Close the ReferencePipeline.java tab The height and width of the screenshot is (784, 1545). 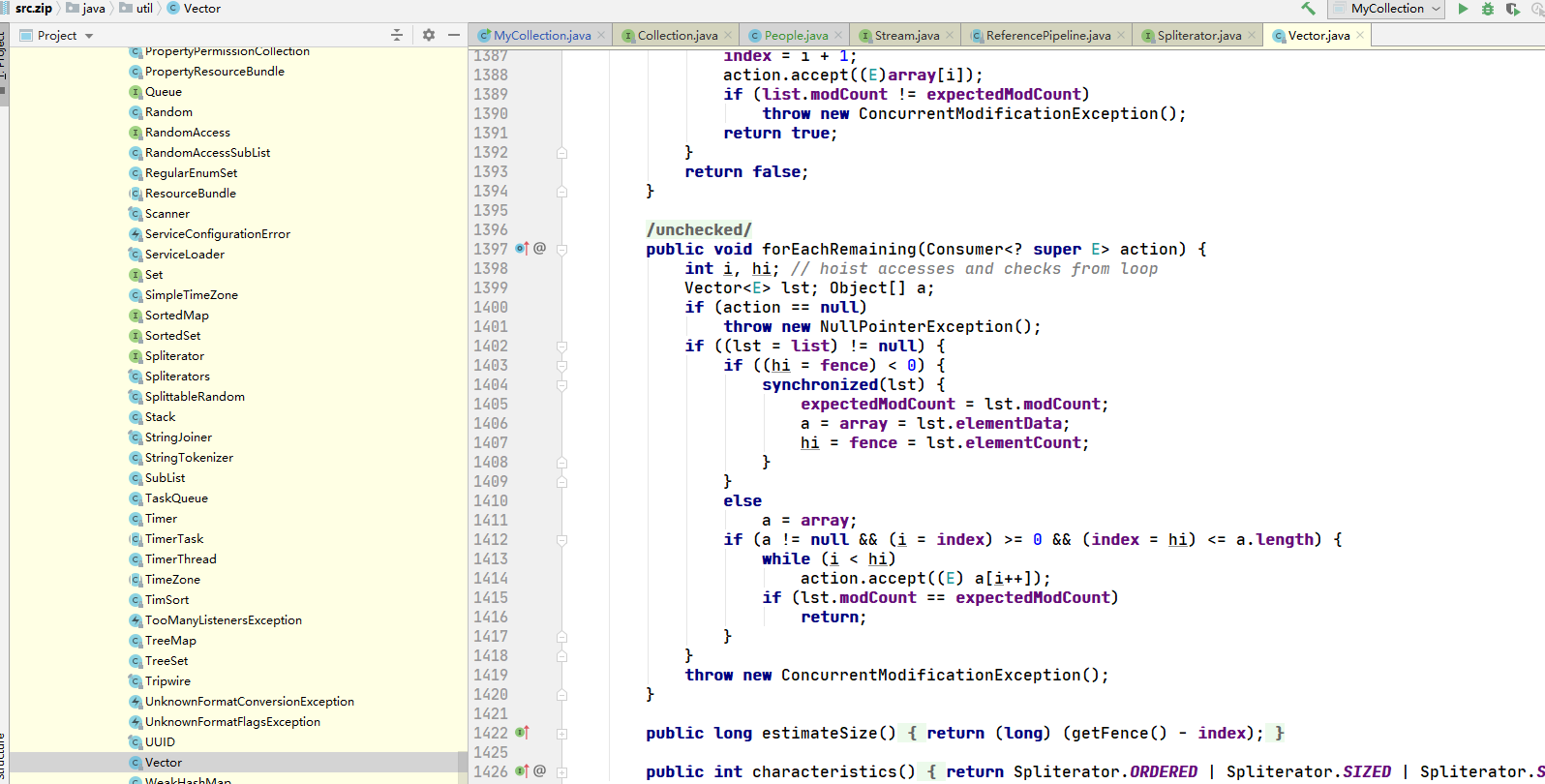point(1121,36)
